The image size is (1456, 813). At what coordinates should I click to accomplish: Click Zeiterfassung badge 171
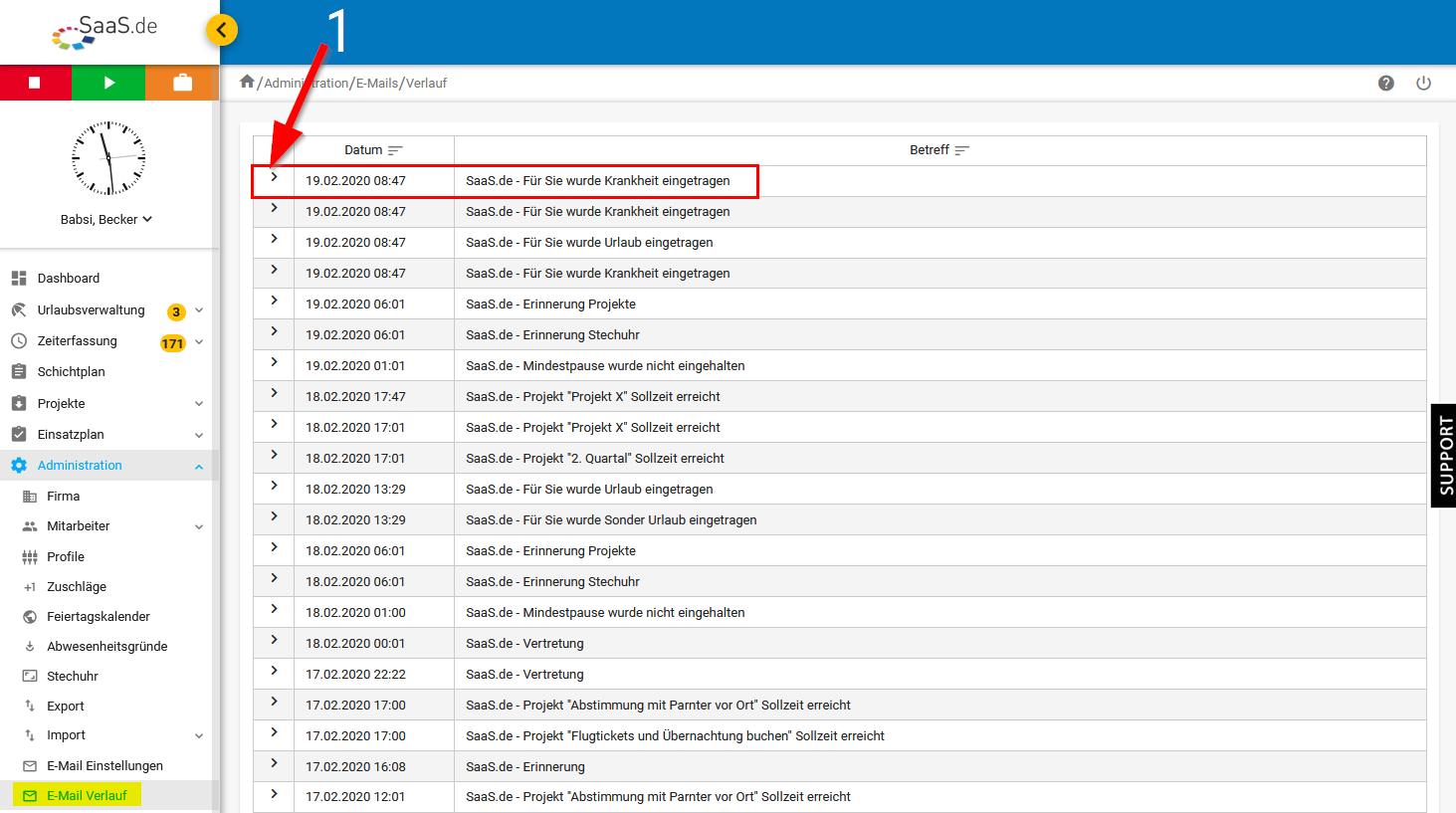[x=173, y=343]
